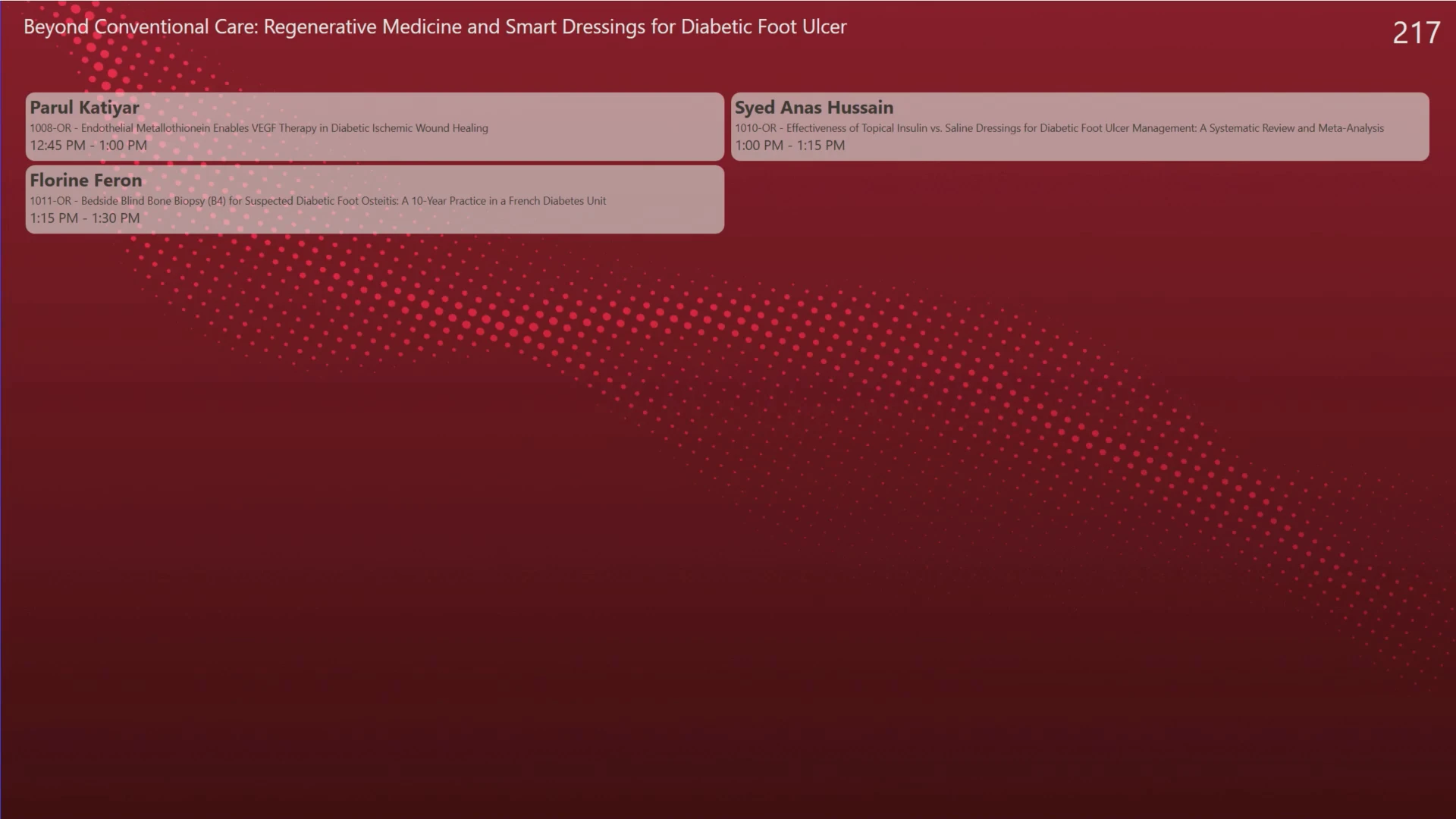The height and width of the screenshot is (819, 1456).
Task: Click '1011-OR - Bedside Blind Bone Biopsy' title
Action: point(318,201)
